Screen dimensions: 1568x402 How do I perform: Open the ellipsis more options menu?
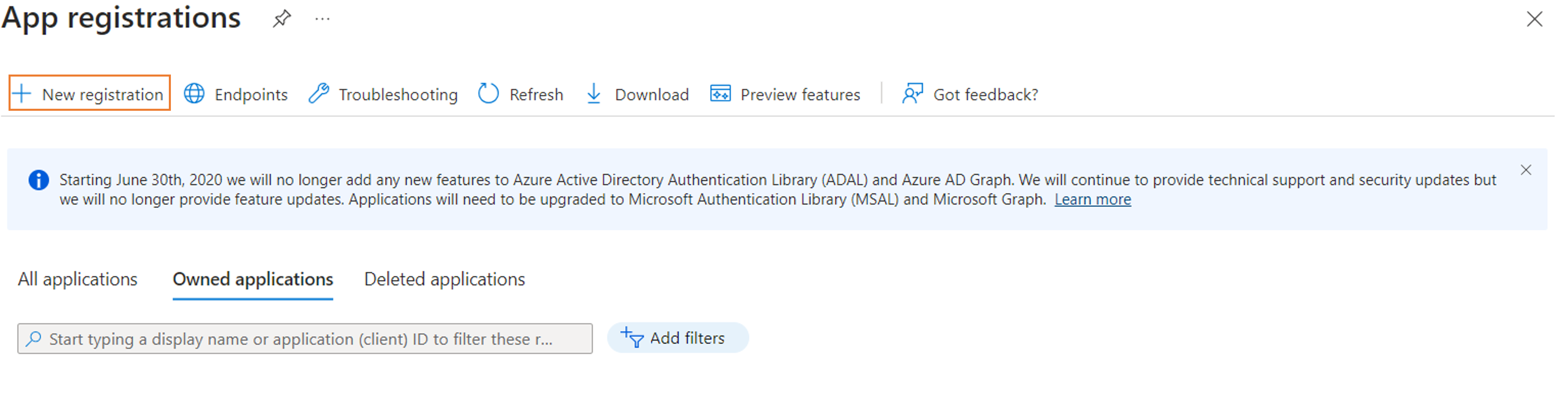(x=322, y=19)
